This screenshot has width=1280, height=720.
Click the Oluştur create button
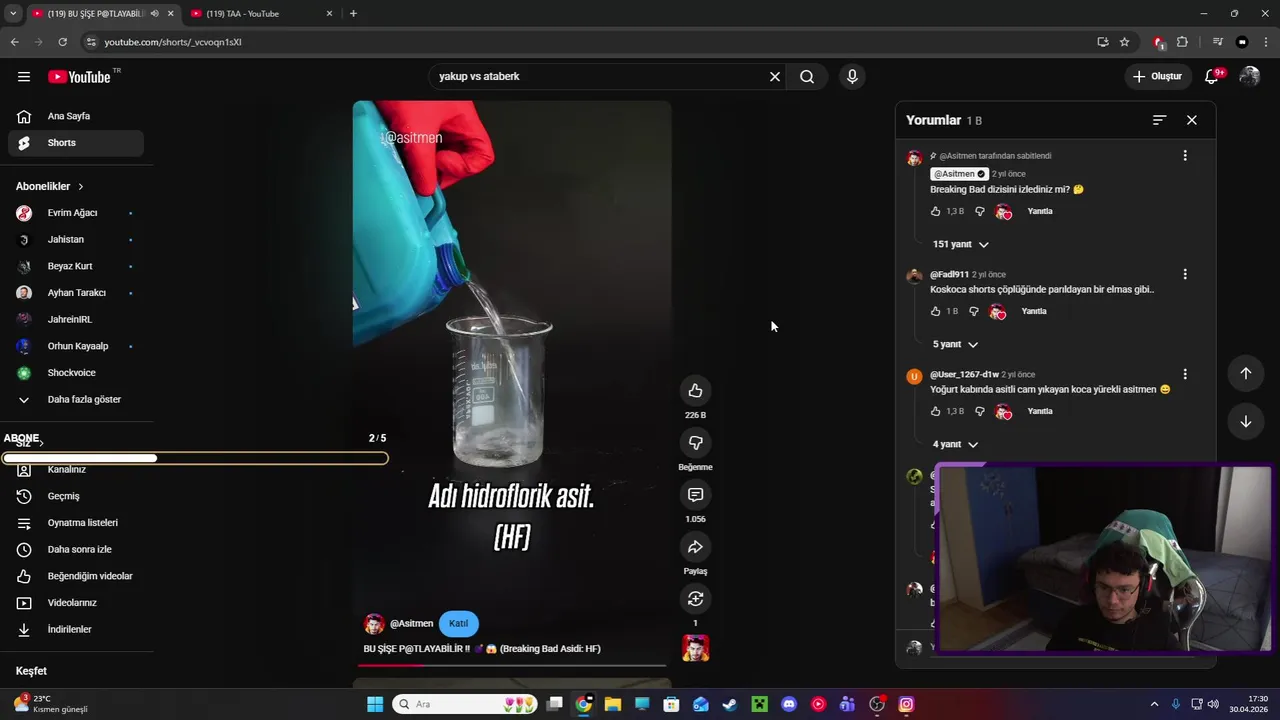[x=1157, y=76]
